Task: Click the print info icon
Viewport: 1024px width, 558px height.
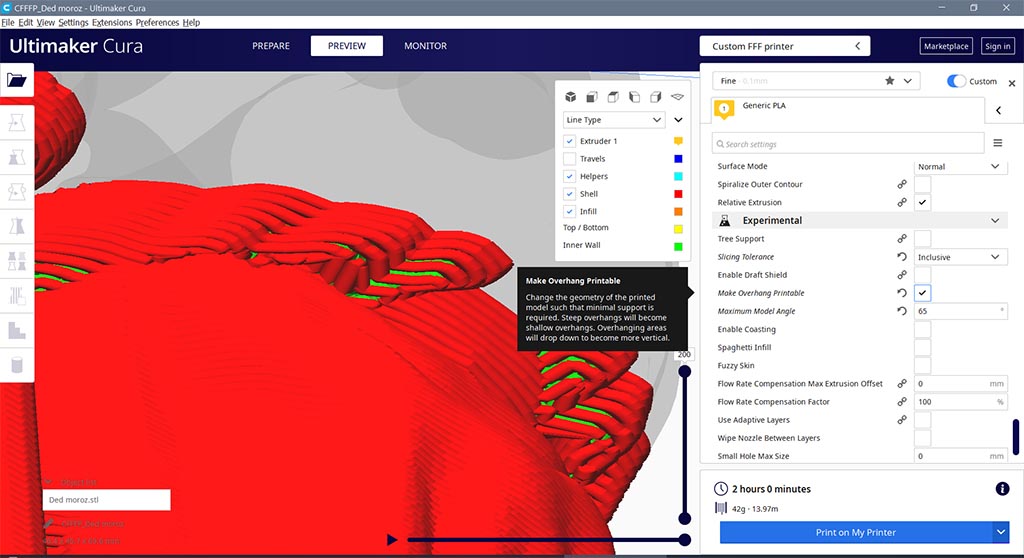Action: pyautogui.click(x=1002, y=489)
